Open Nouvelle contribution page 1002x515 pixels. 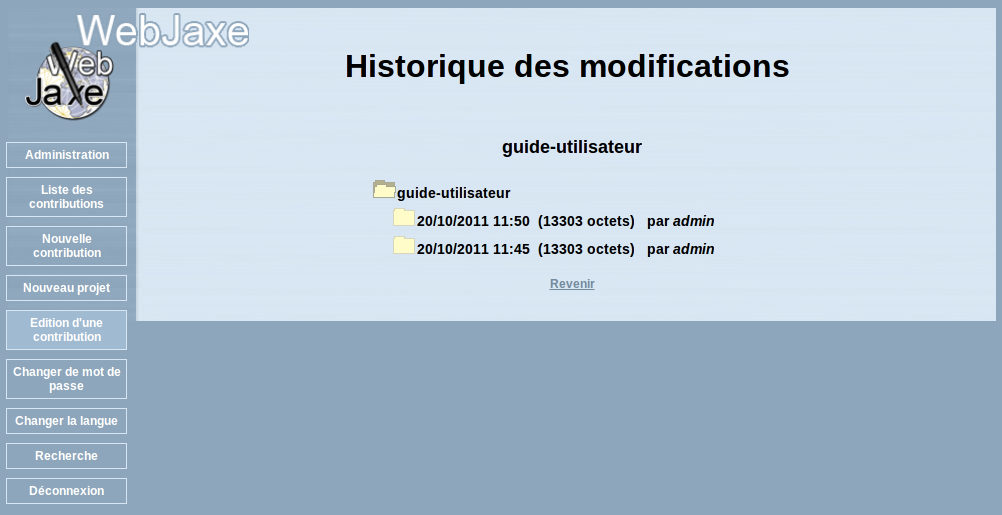pyautogui.click(x=67, y=246)
